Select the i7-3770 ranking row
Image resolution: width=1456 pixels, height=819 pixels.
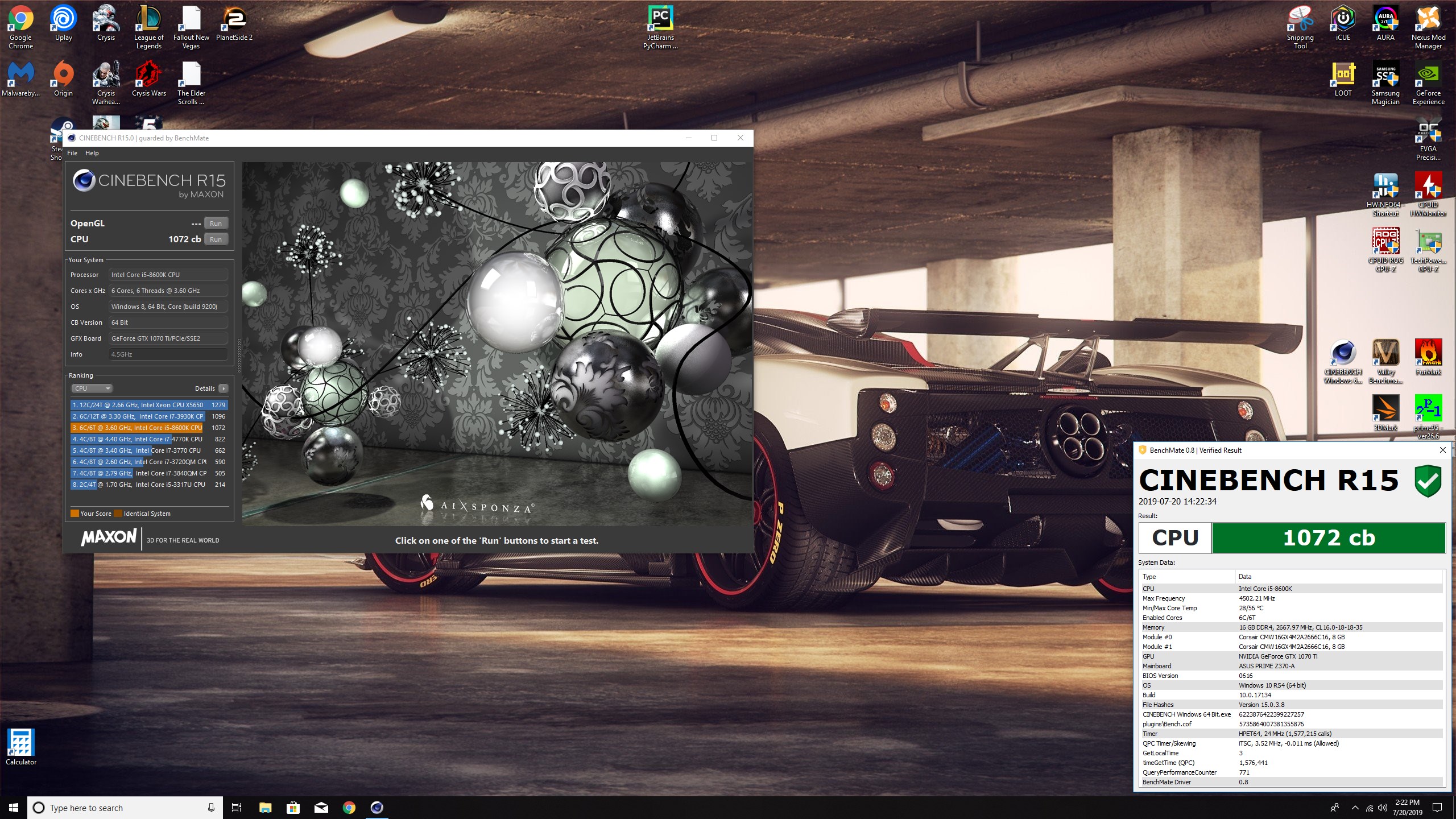[148, 450]
